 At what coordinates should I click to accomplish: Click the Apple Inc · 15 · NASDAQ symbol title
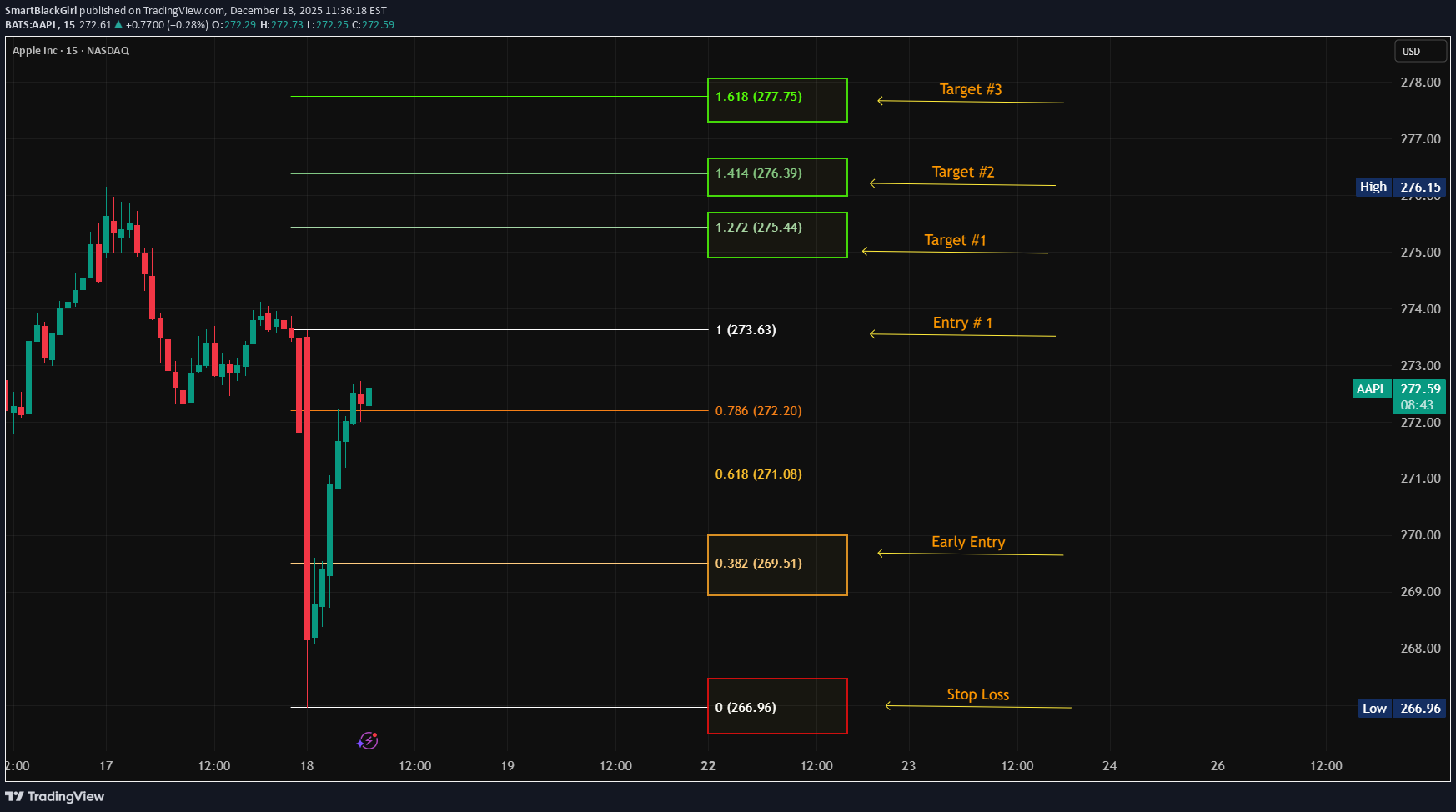(x=71, y=51)
